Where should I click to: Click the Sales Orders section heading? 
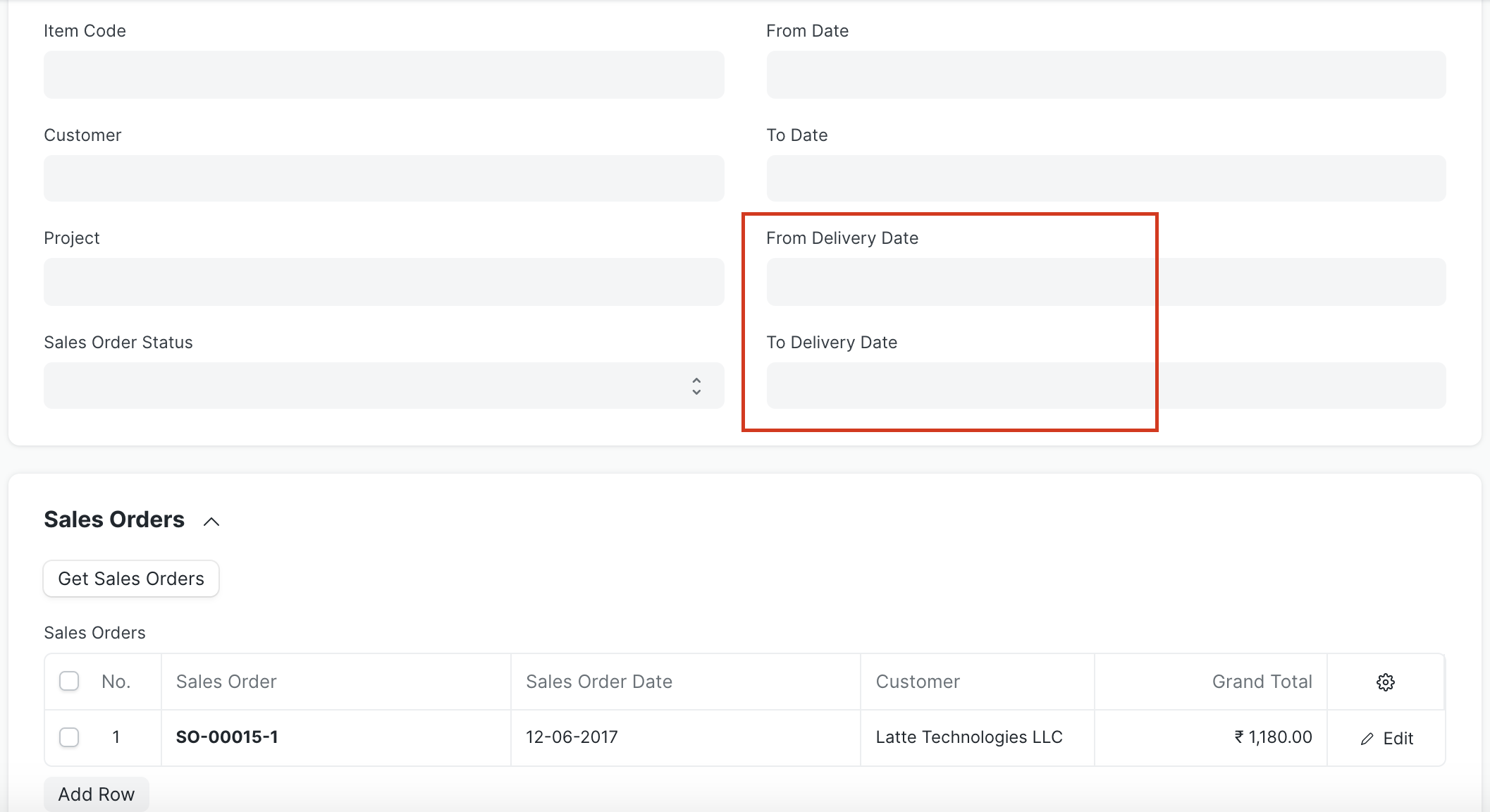(x=114, y=519)
